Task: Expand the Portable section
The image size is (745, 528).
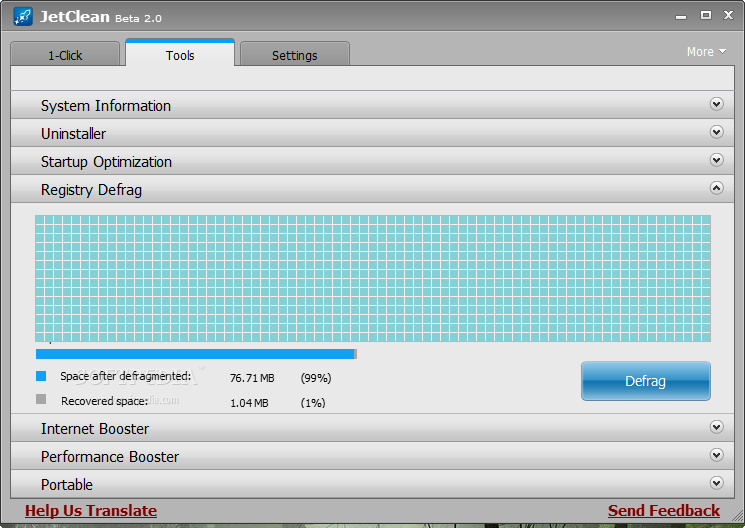Action: (372, 484)
